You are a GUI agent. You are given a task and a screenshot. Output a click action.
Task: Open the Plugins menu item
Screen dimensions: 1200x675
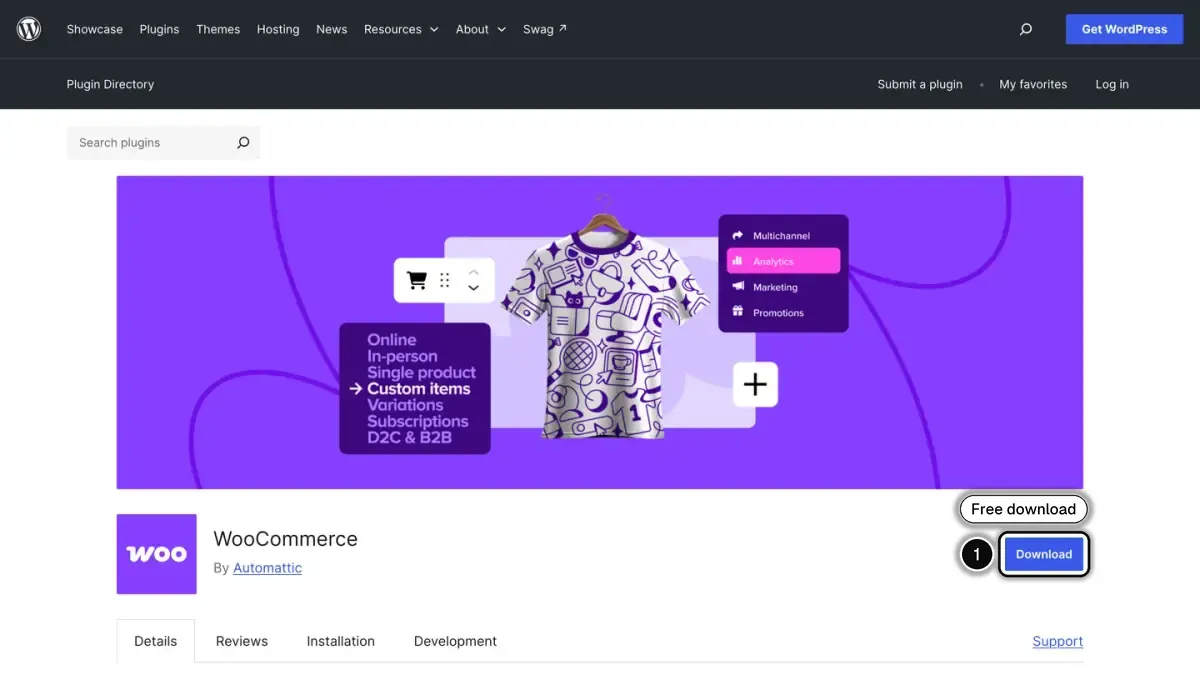coord(159,29)
